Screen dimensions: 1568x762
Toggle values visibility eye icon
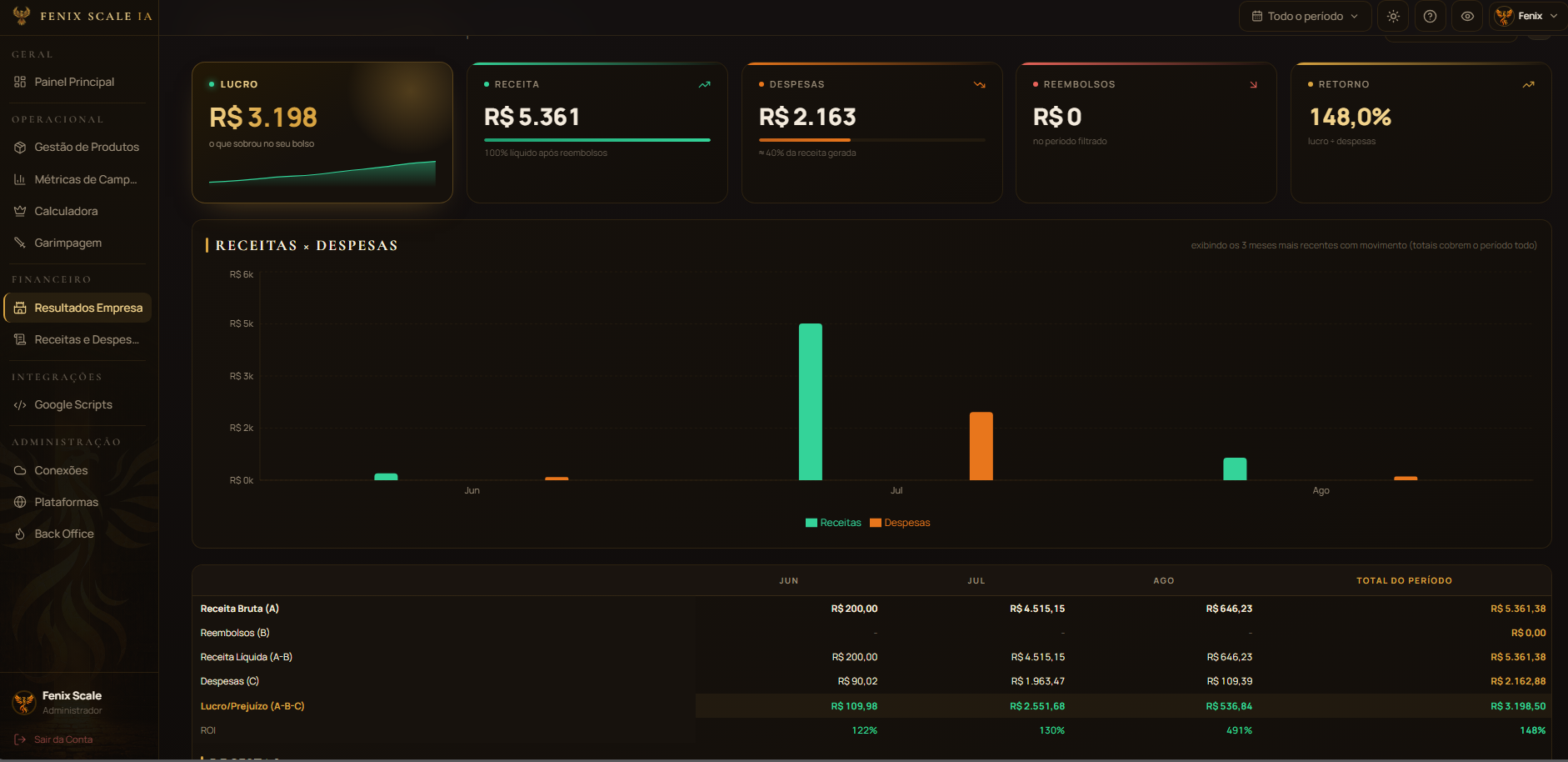[1467, 17]
